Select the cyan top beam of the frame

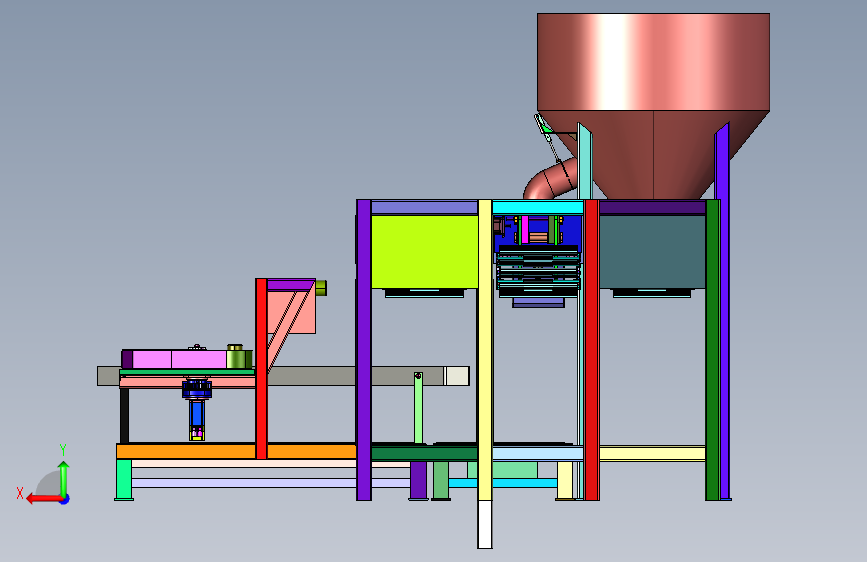point(537,208)
